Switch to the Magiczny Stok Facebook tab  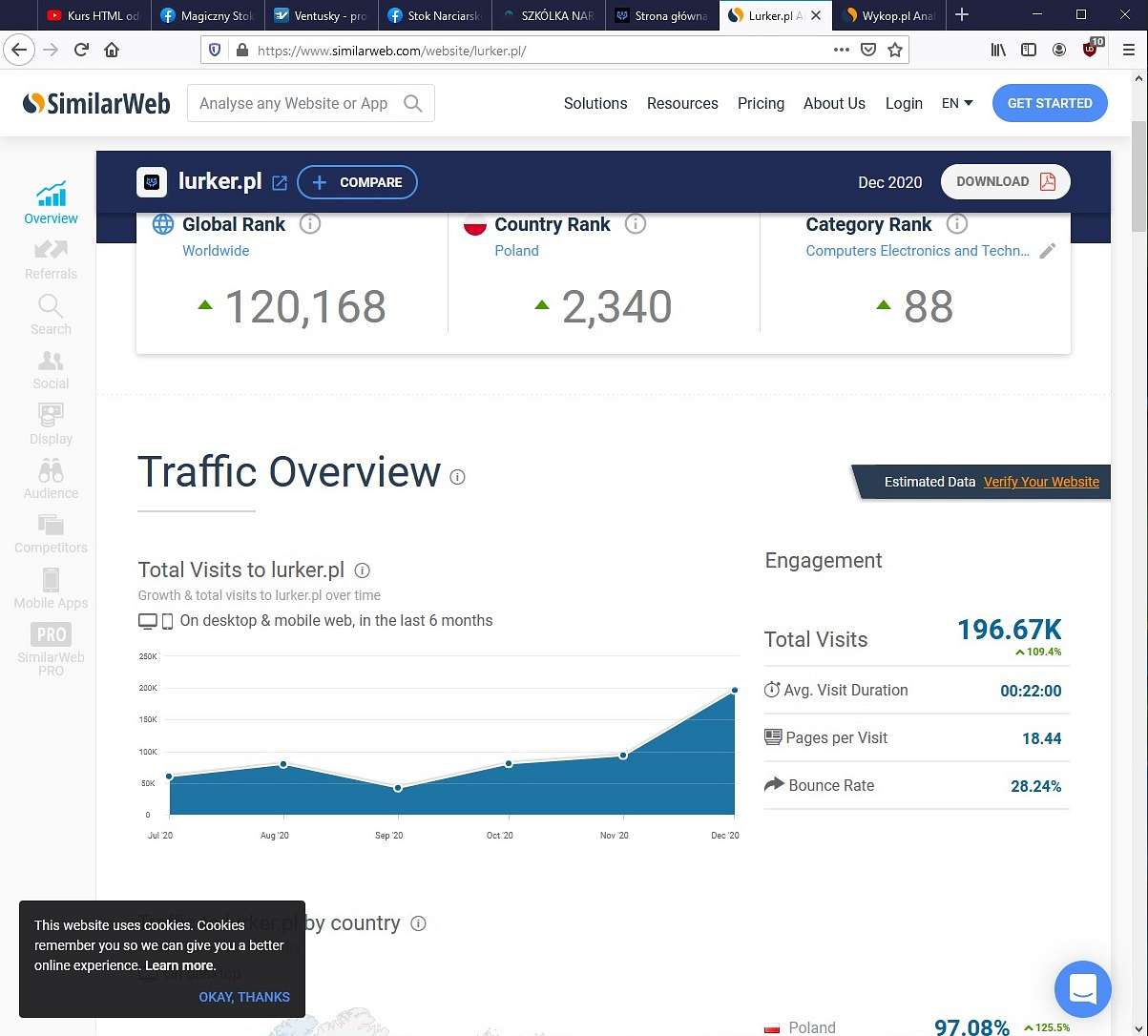point(206,15)
